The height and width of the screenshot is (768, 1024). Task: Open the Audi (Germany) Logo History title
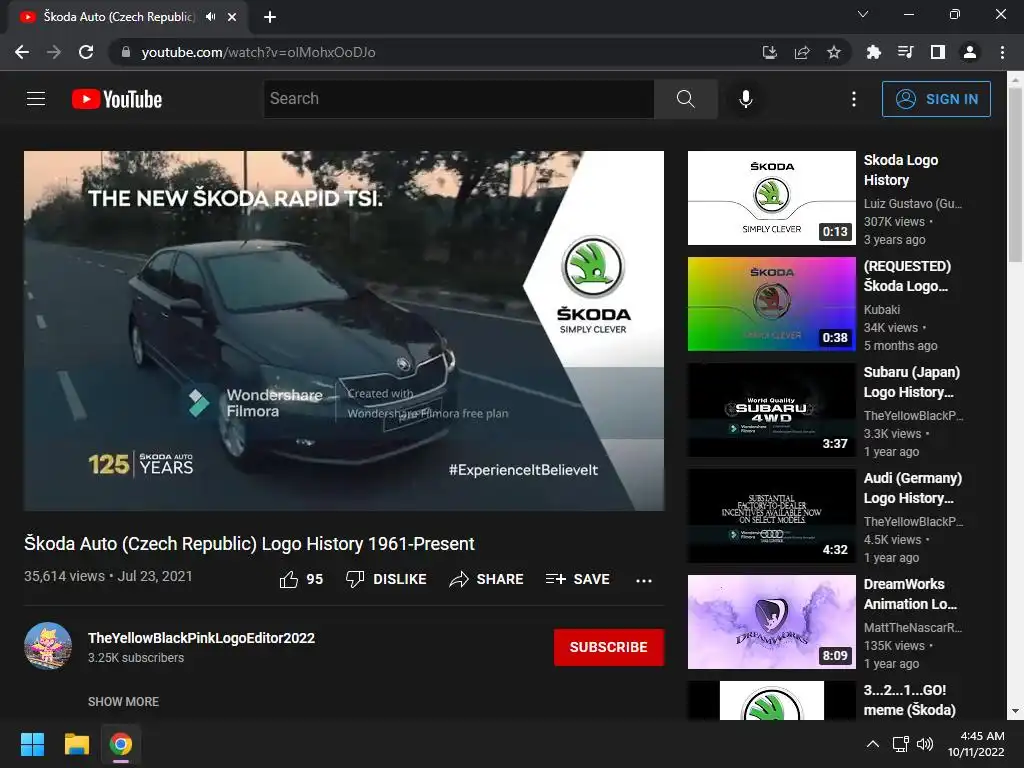[x=912, y=488]
